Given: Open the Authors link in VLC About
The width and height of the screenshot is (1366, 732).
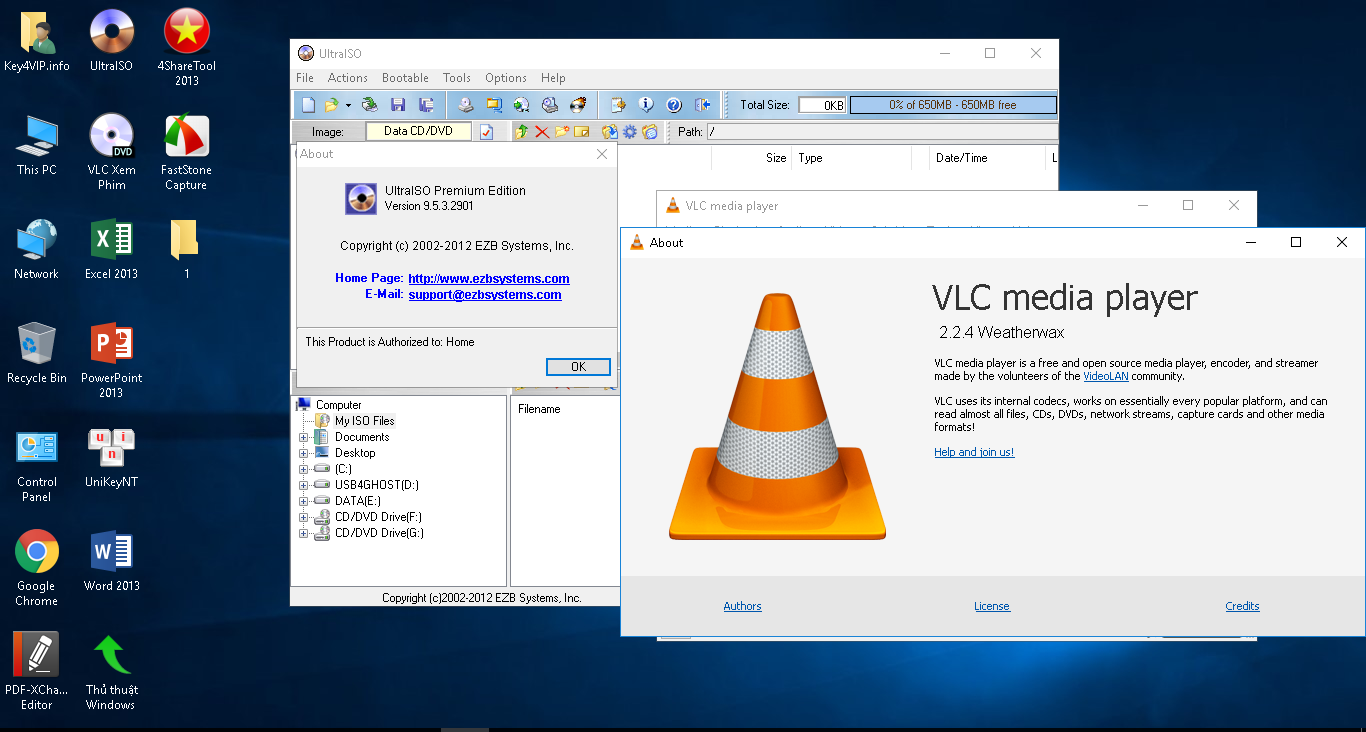Looking at the screenshot, I should (742, 606).
